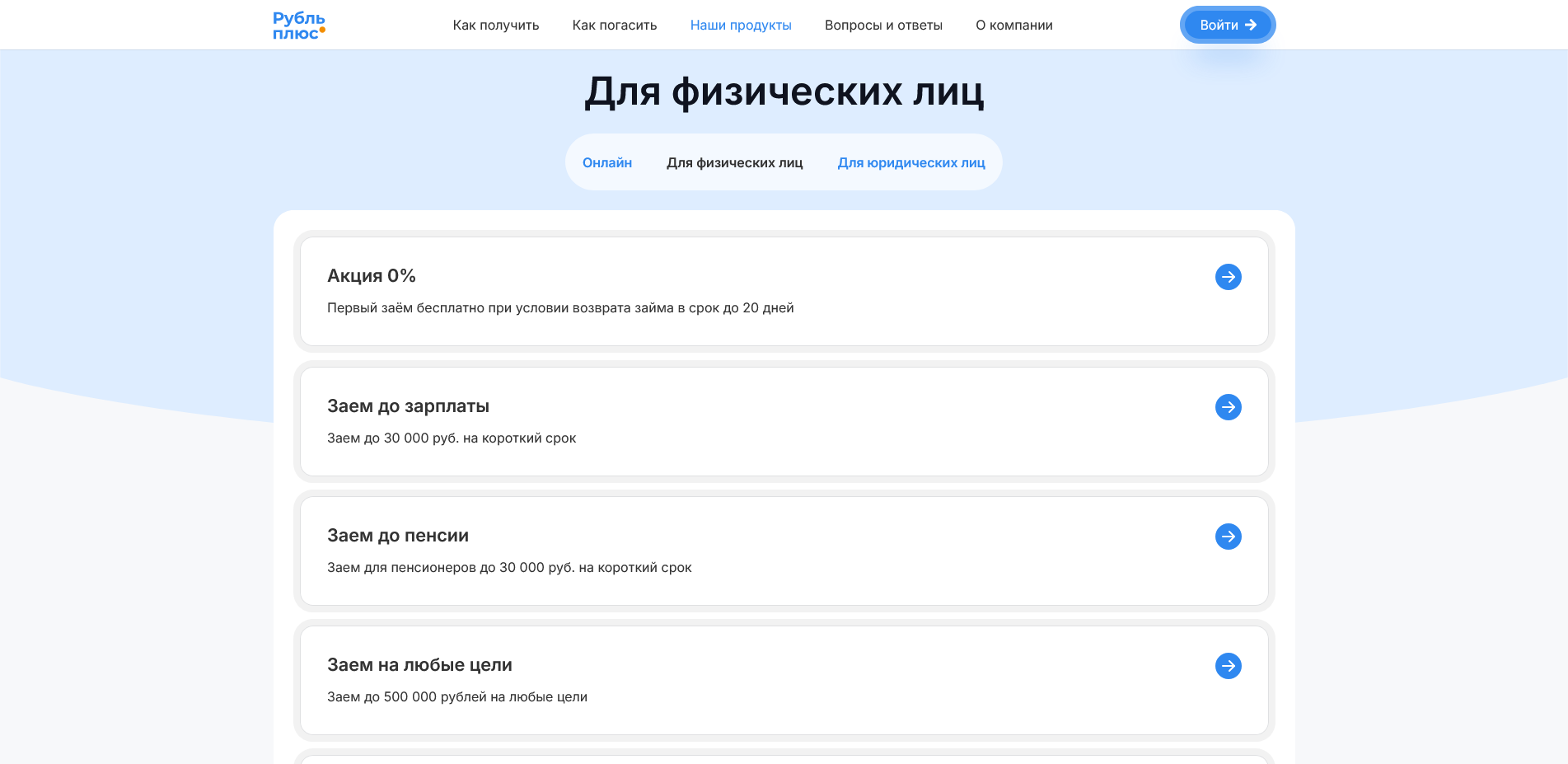Select the "Заем до пенсии" card
The width and height of the screenshot is (1568, 764).
[x=783, y=551]
